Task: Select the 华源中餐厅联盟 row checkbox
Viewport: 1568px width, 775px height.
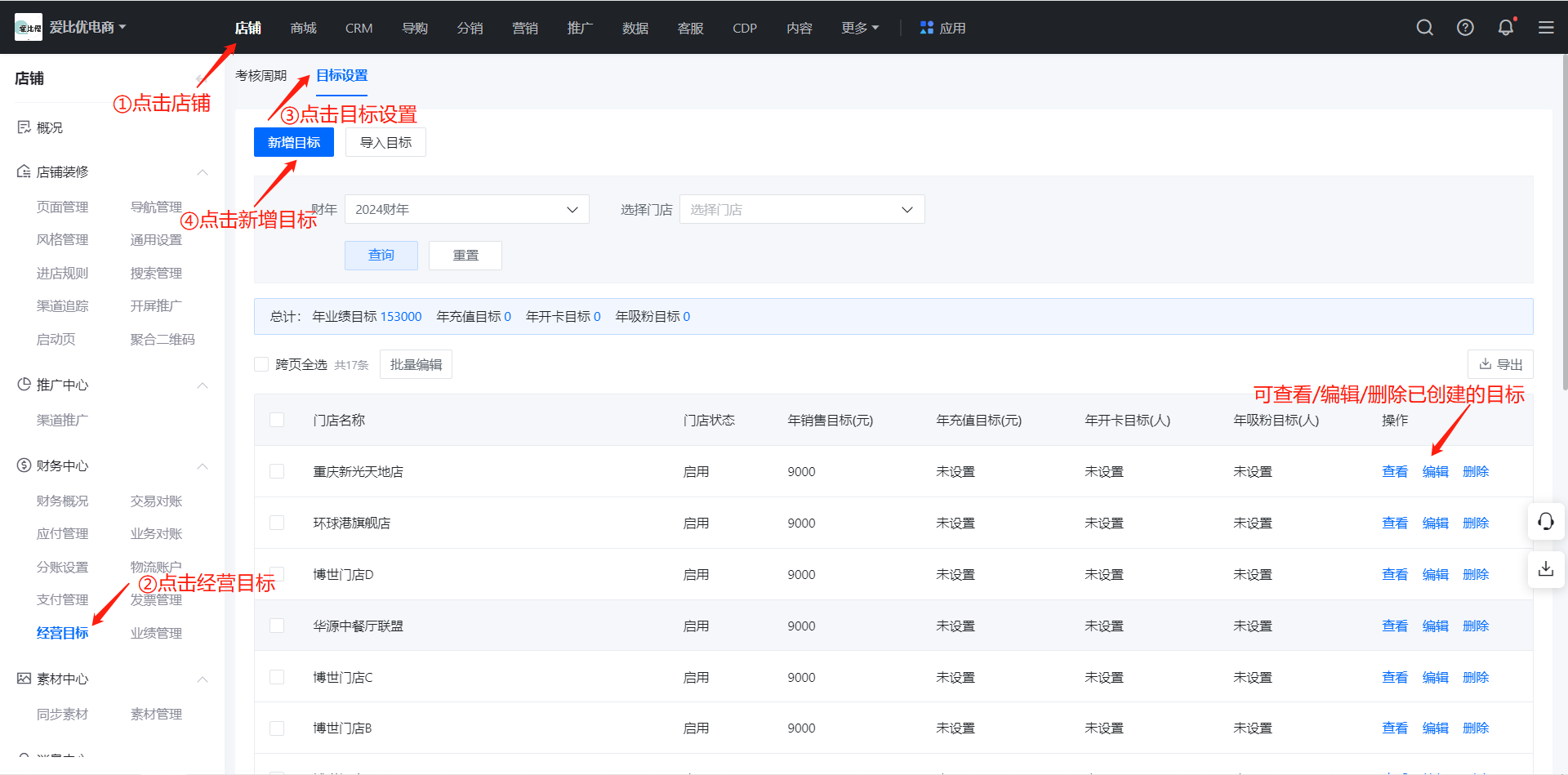Action: (277, 626)
